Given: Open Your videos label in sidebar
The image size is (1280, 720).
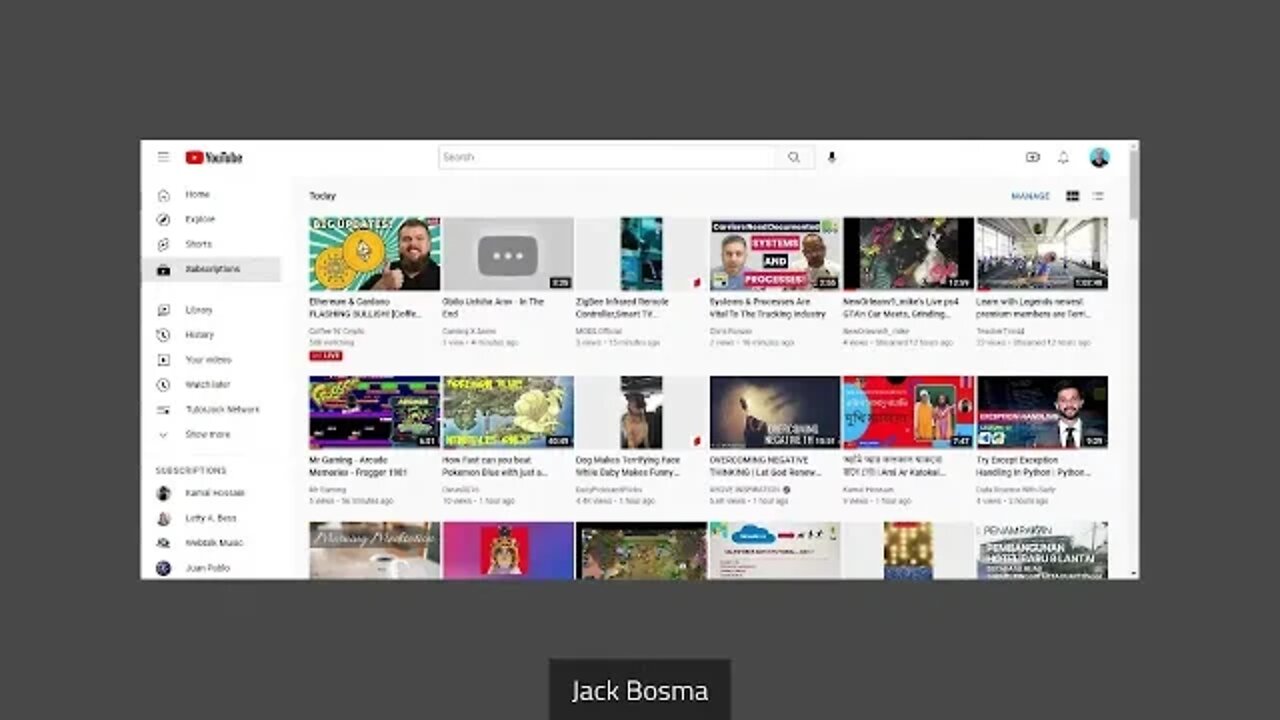Looking at the screenshot, I should (x=208, y=360).
